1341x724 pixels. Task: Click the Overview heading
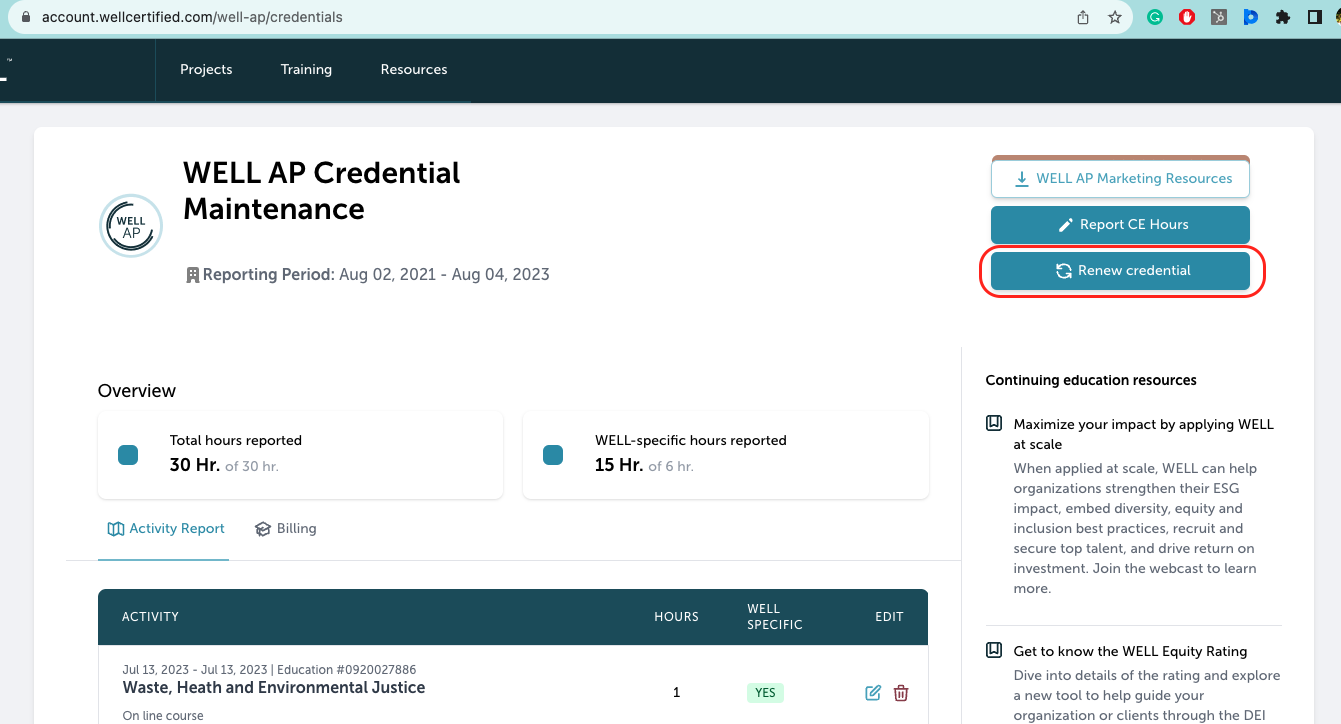tap(137, 390)
